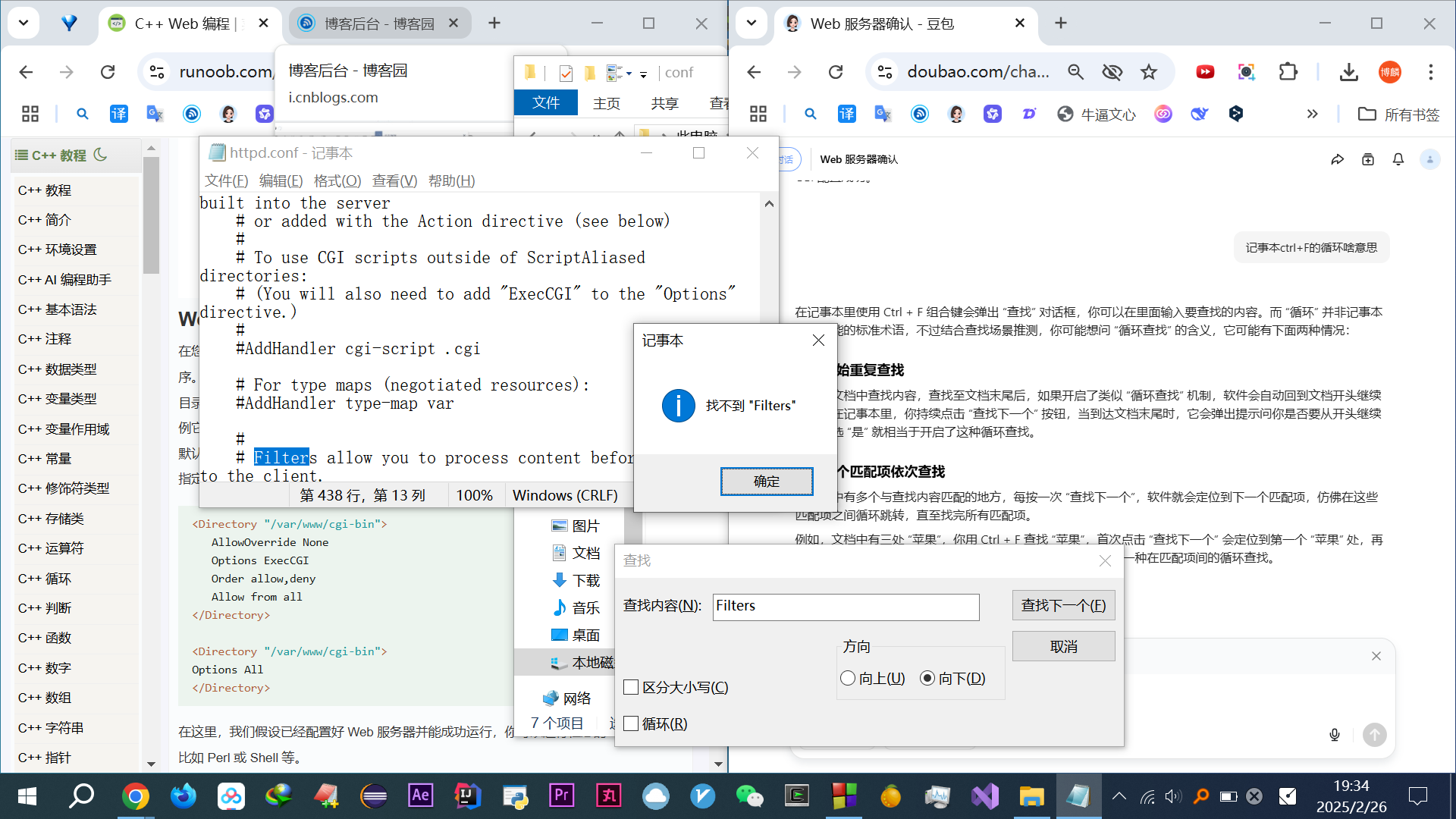Open the left Chrome tab search dropdown
This screenshot has width=1456, height=819.
coord(24,23)
